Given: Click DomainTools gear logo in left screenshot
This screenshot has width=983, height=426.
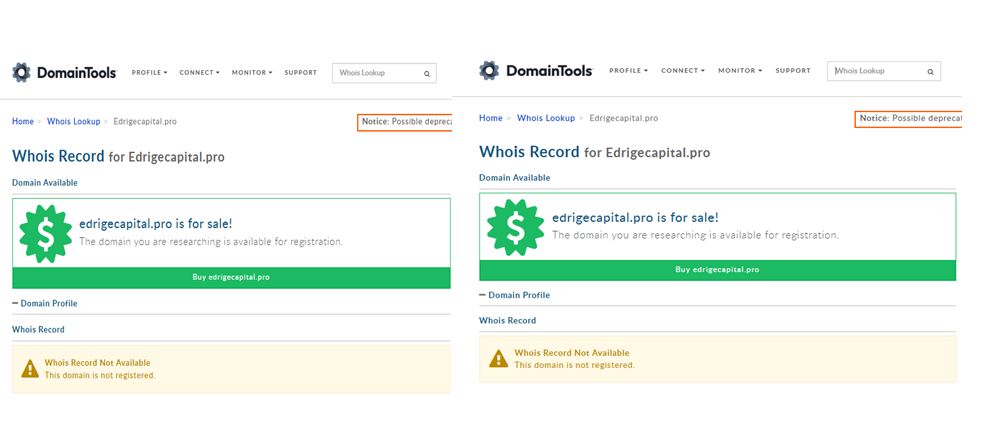Looking at the screenshot, I should pyautogui.click(x=21, y=73).
